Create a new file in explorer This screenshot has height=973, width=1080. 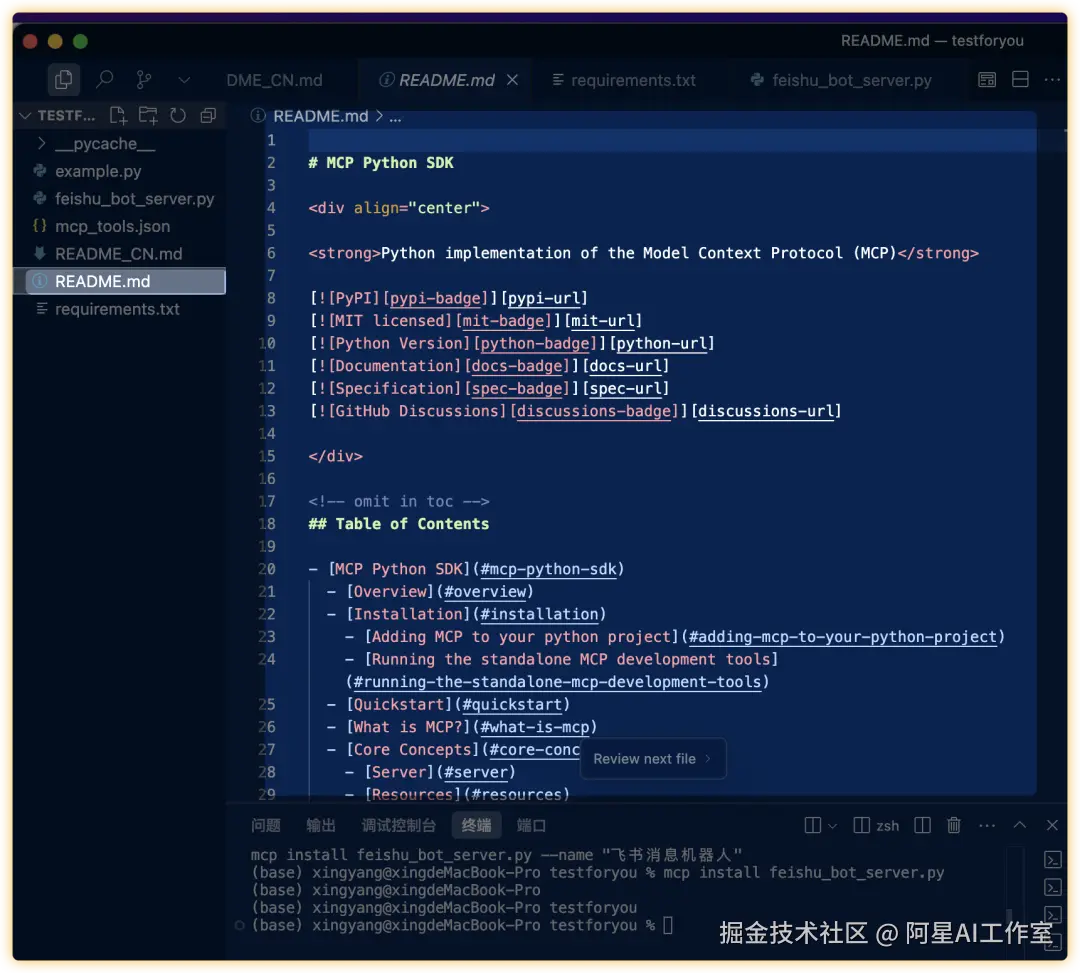coord(118,116)
